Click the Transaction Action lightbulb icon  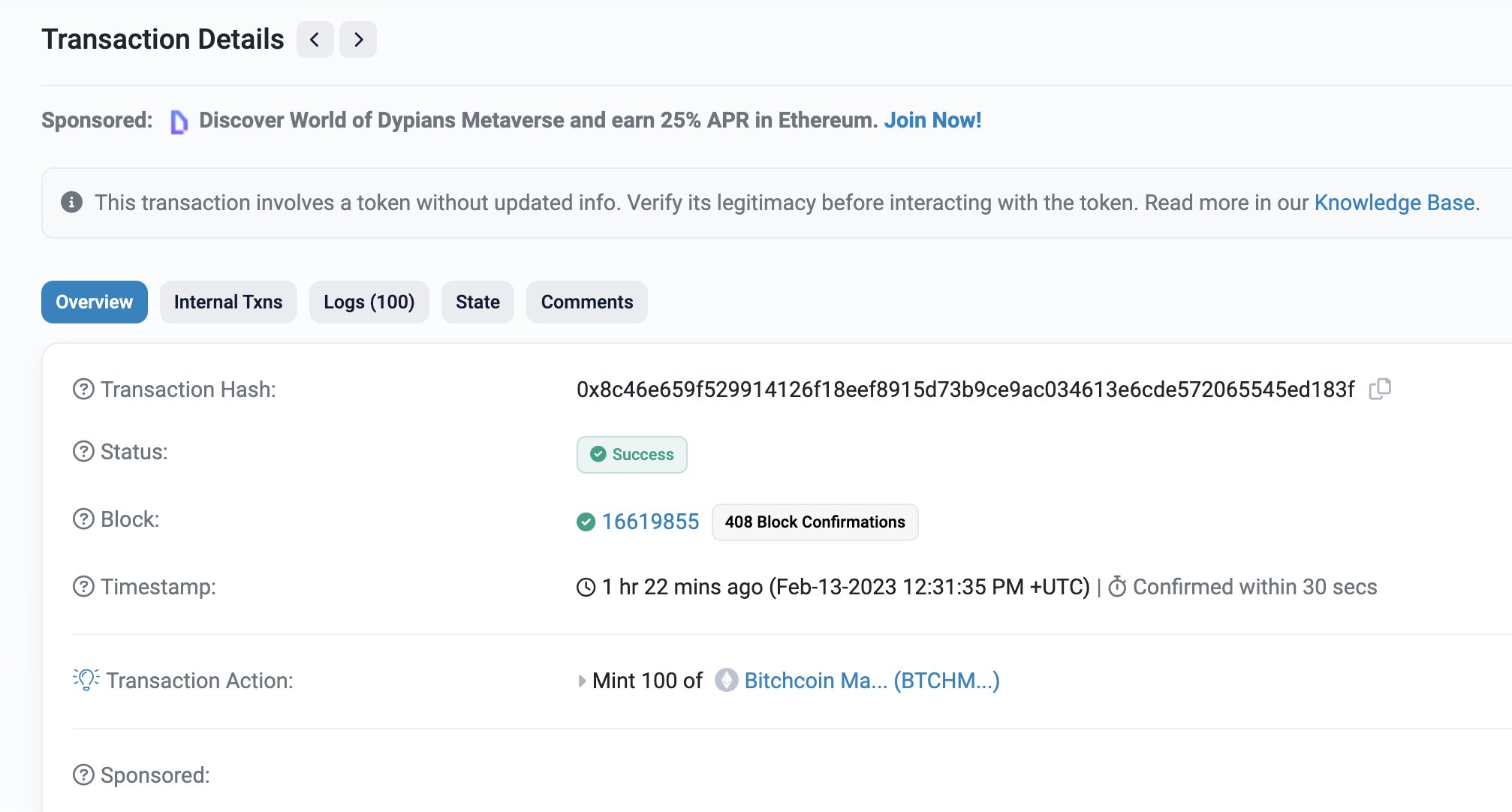pyautogui.click(x=86, y=680)
